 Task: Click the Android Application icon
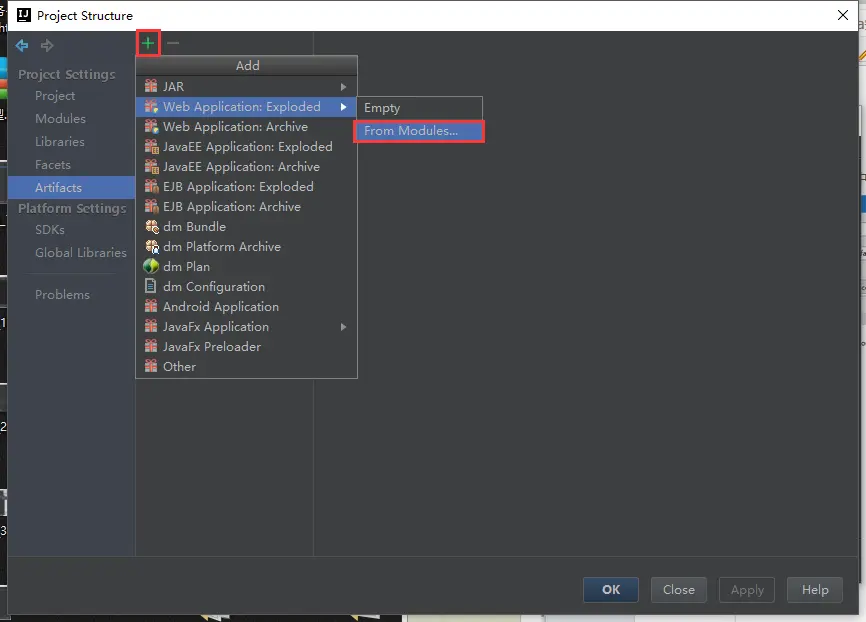[151, 306]
